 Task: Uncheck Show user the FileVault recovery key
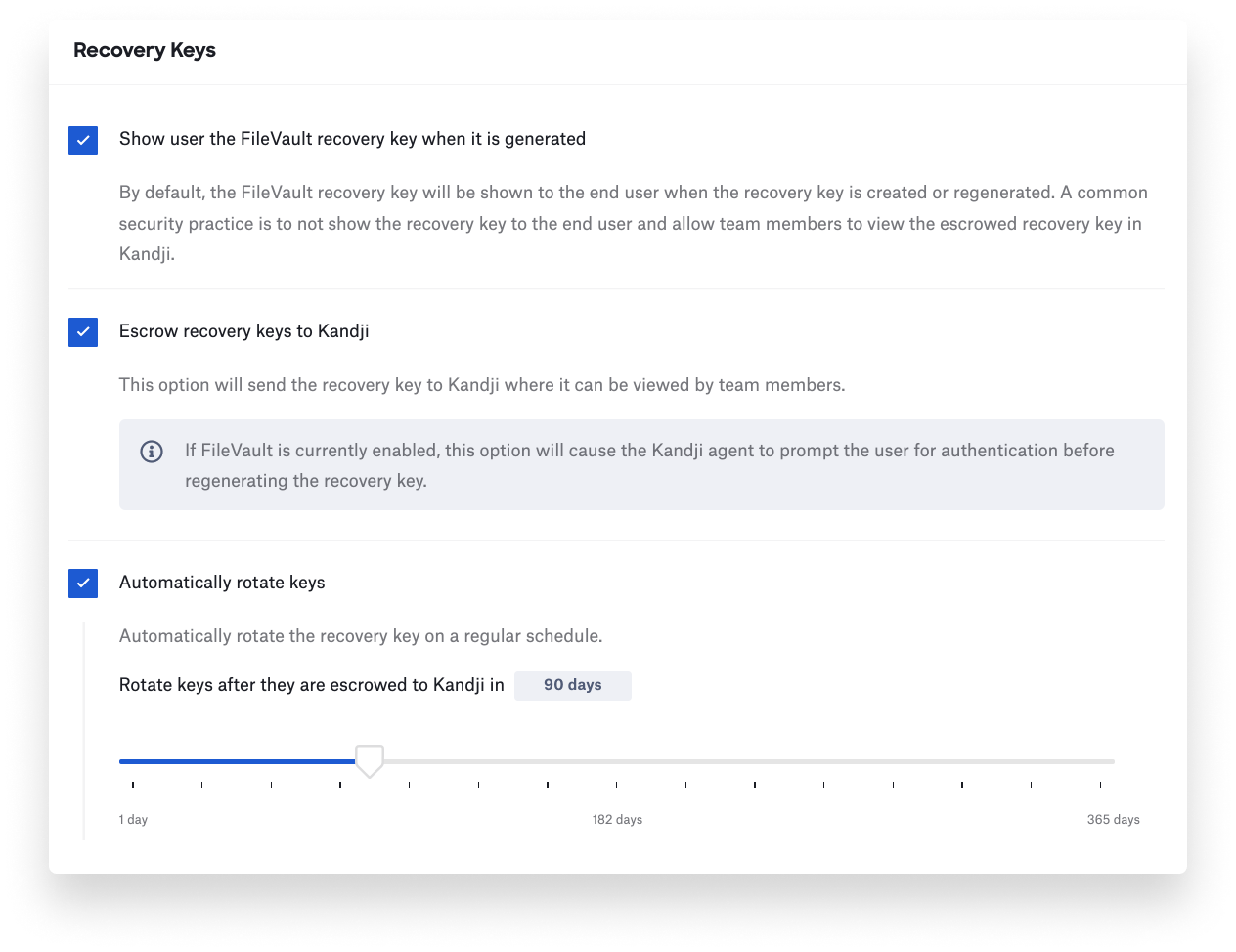point(83,140)
